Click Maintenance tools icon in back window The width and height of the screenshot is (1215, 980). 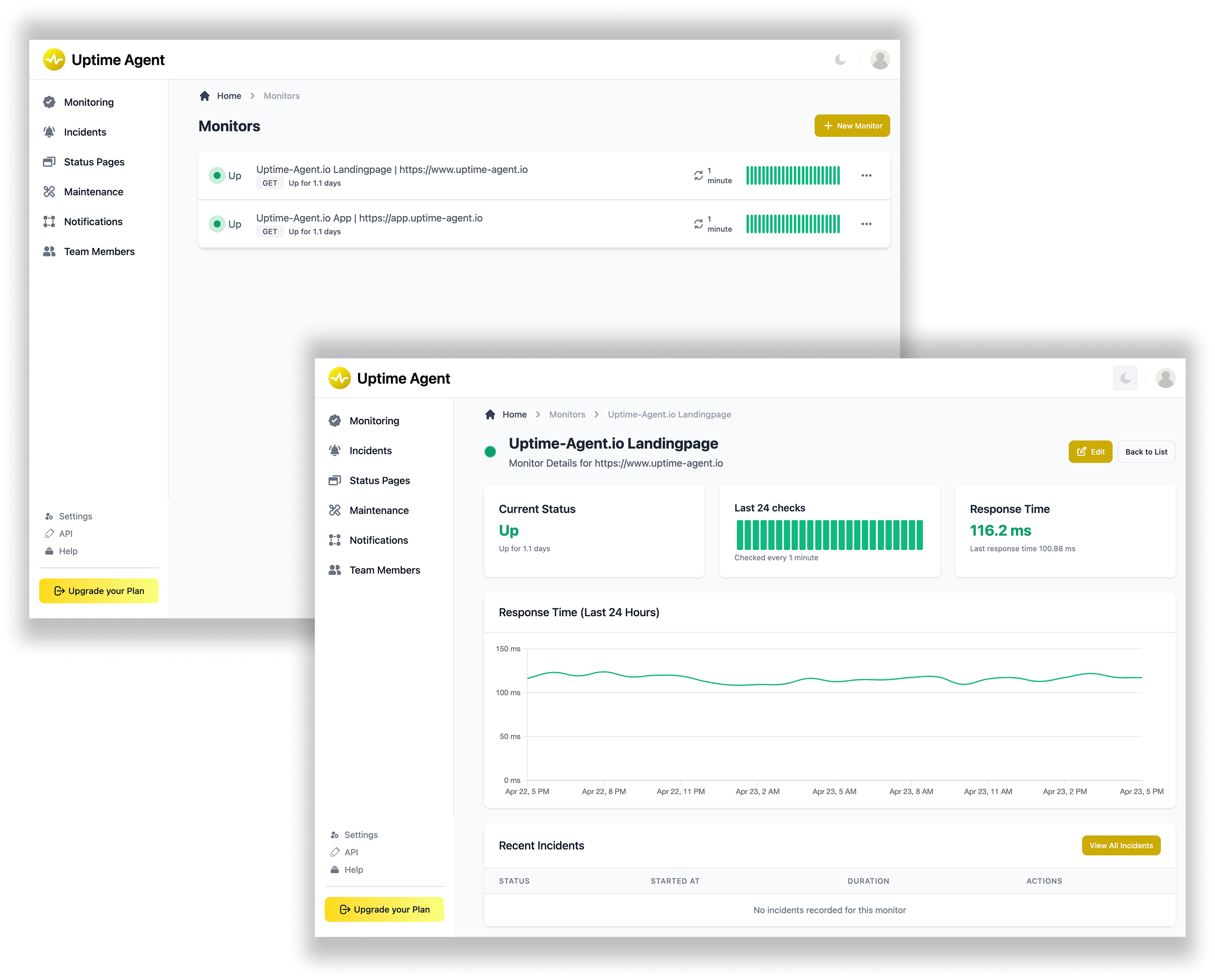coord(49,192)
